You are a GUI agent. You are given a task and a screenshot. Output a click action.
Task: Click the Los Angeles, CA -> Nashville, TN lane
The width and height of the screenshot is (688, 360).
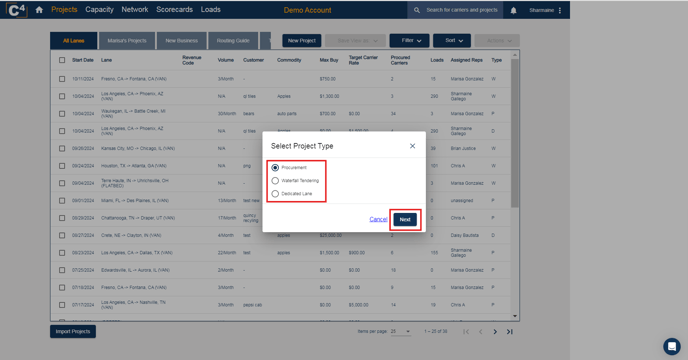click(133, 305)
